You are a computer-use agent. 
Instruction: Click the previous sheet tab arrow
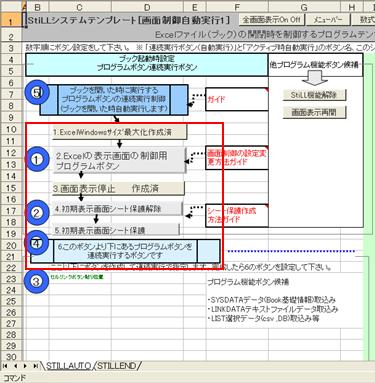(x=16, y=366)
